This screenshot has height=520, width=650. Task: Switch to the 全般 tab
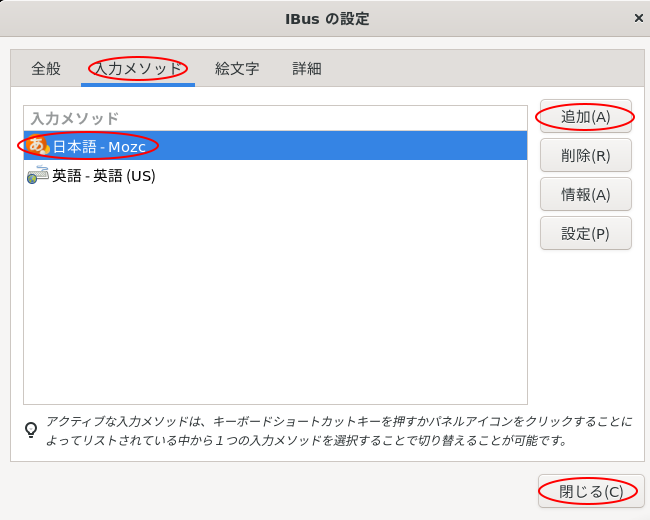[x=46, y=68]
